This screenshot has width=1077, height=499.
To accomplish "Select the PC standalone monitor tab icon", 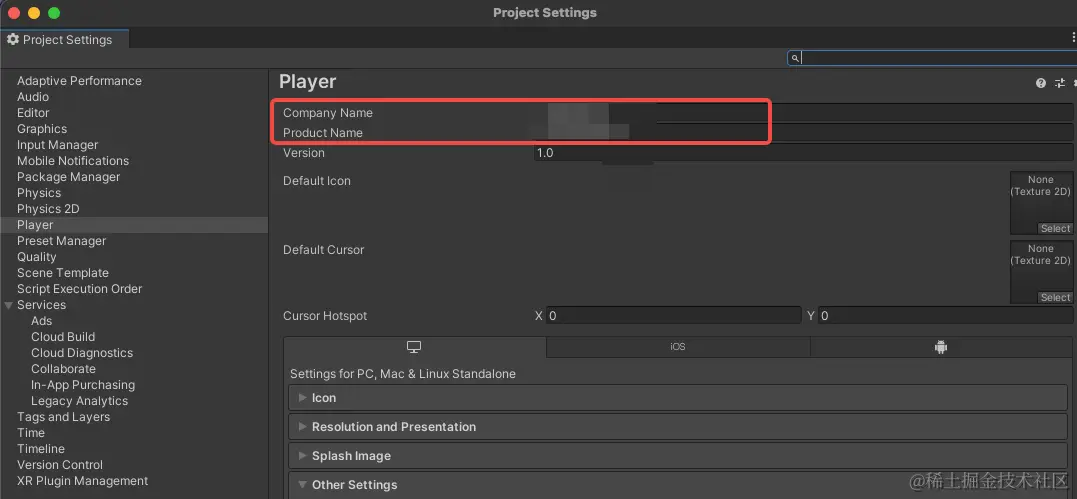I will coord(414,347).
